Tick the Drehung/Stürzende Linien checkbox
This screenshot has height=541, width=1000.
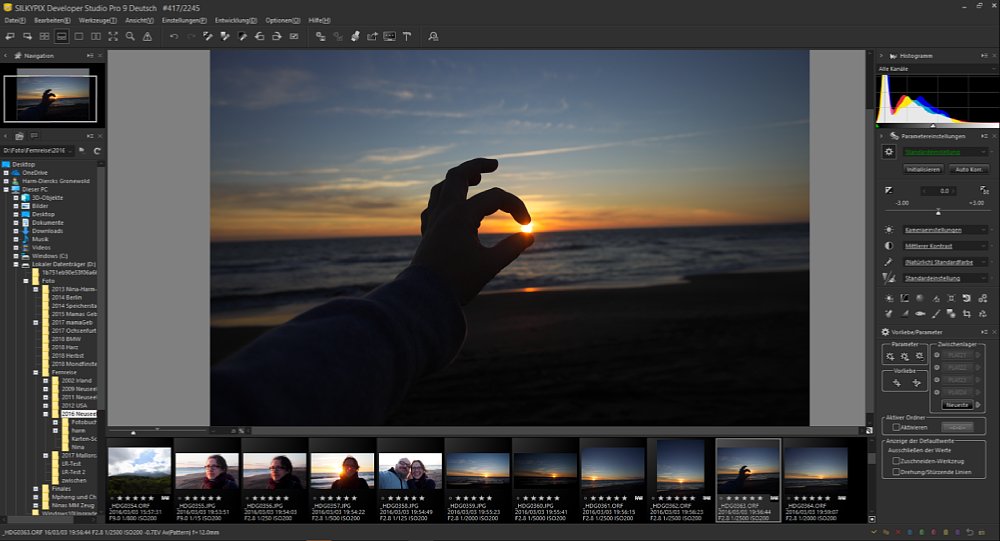[897, 472]
